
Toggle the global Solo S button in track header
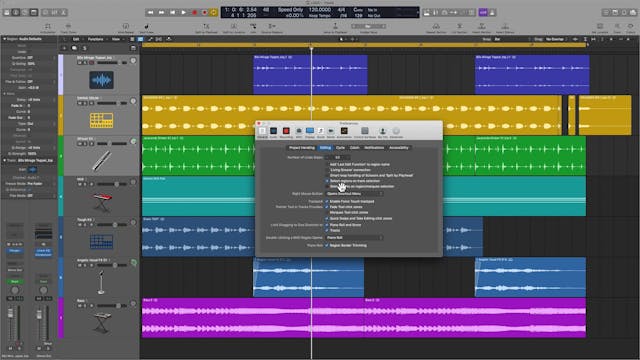(x=84, y=48)
